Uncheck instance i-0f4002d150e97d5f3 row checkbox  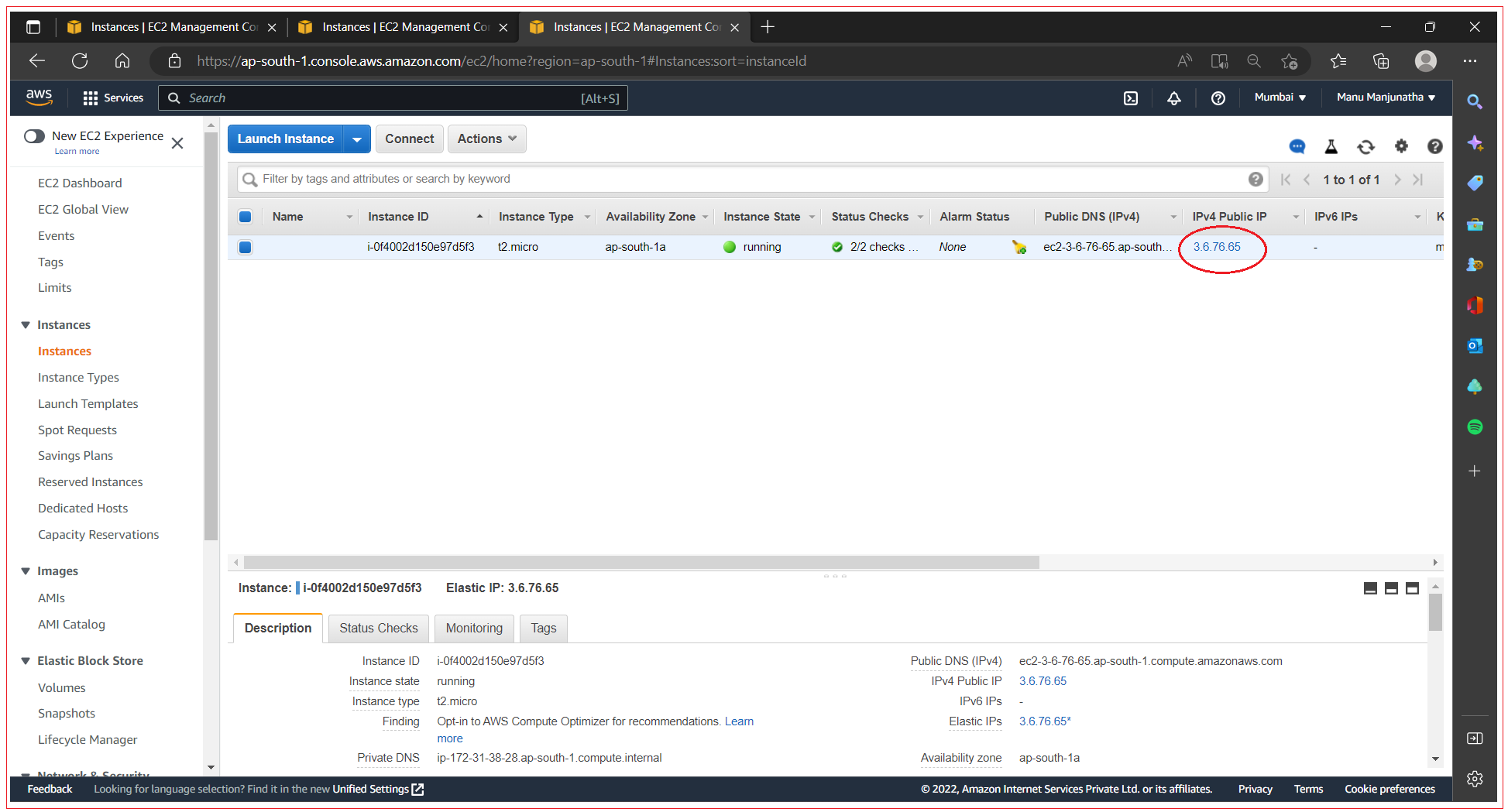[245, 248]
